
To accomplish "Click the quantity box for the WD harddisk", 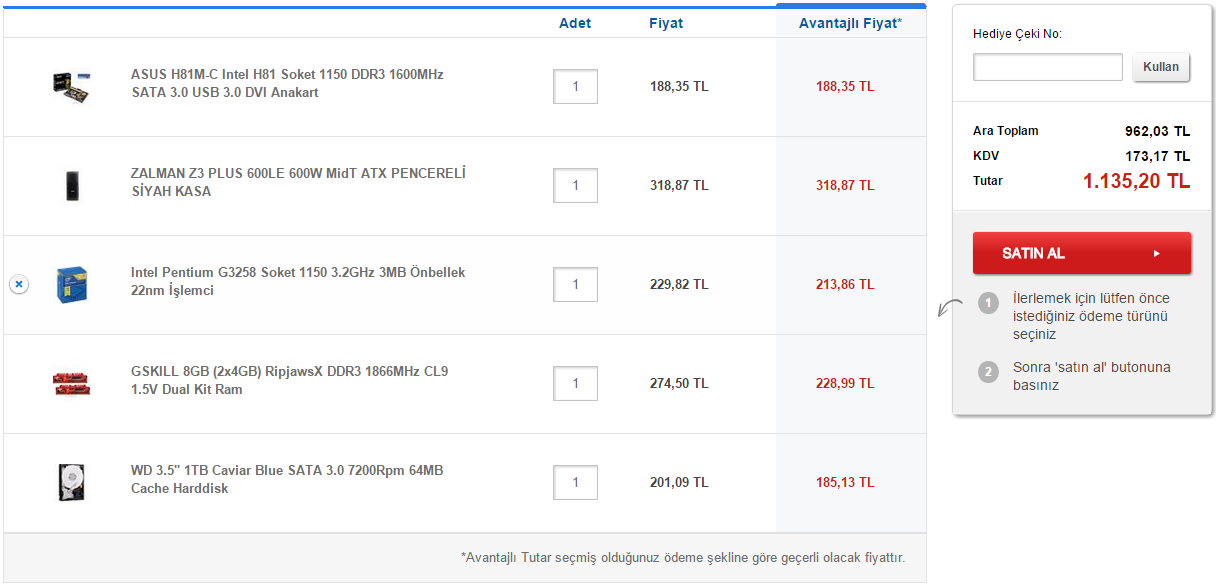I will point(575,483).
